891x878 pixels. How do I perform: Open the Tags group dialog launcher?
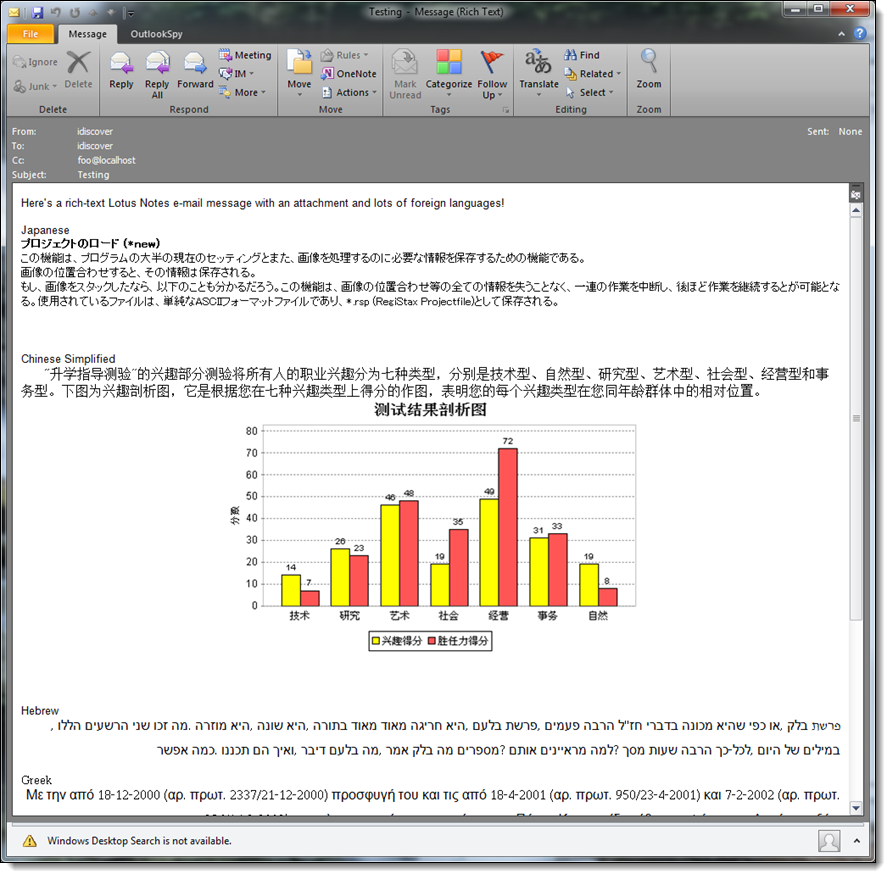click(x=505, y=109)
